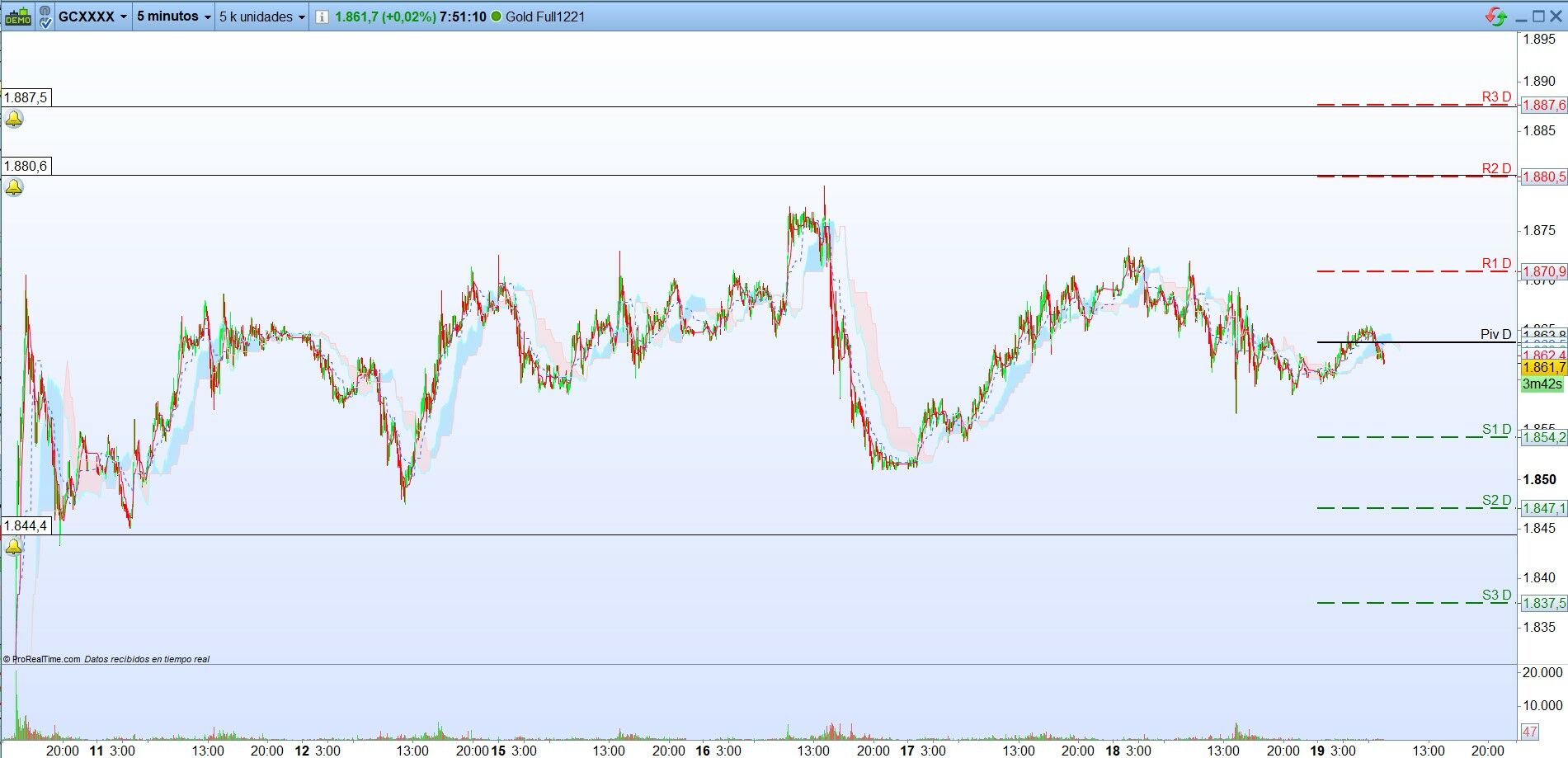Select the 1.887,5 alert price label
Image resolution: width=1568 pixels, height=758 pixels.
point(26,97)
